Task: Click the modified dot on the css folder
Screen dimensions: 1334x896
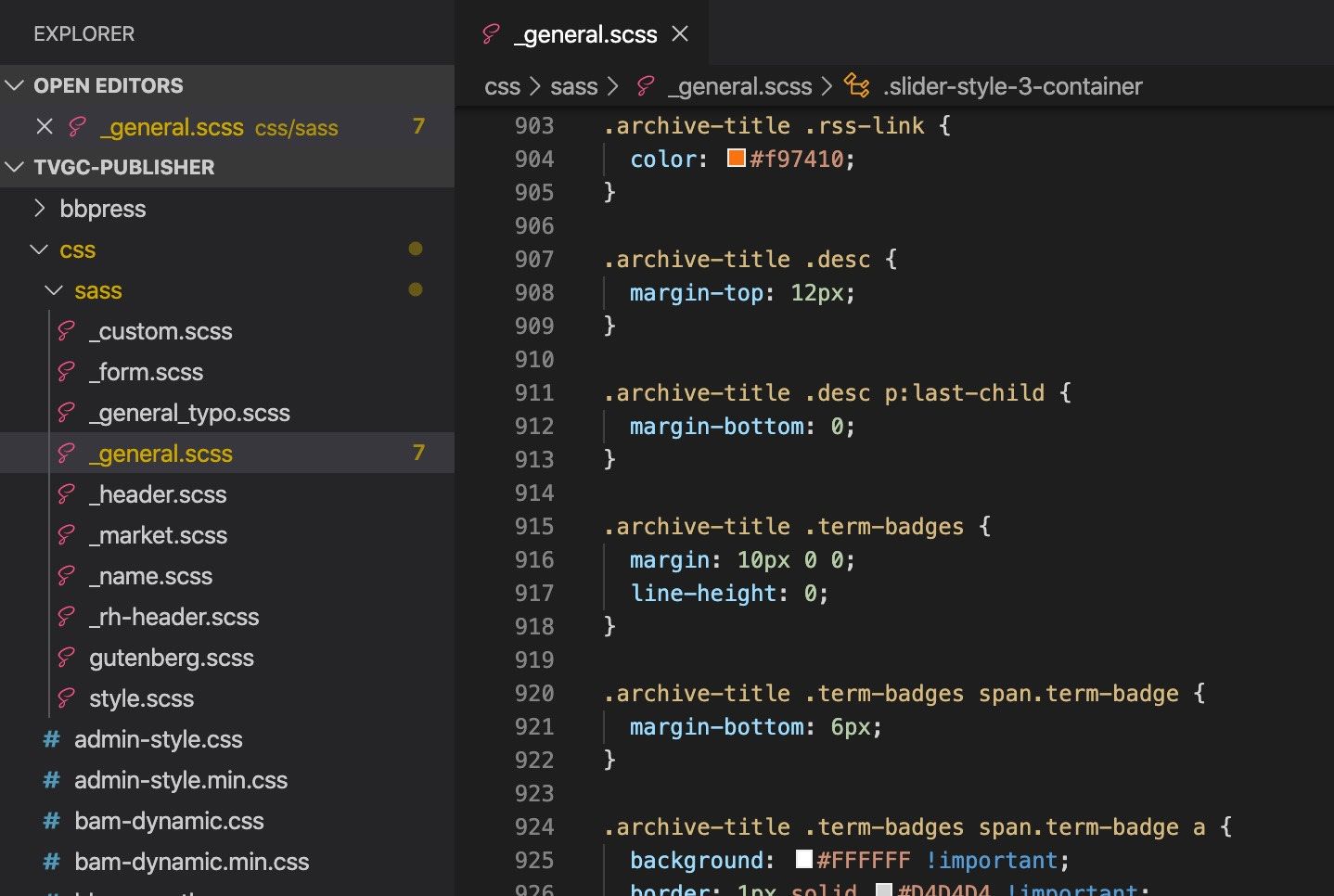Action: [x=416, y=249]
